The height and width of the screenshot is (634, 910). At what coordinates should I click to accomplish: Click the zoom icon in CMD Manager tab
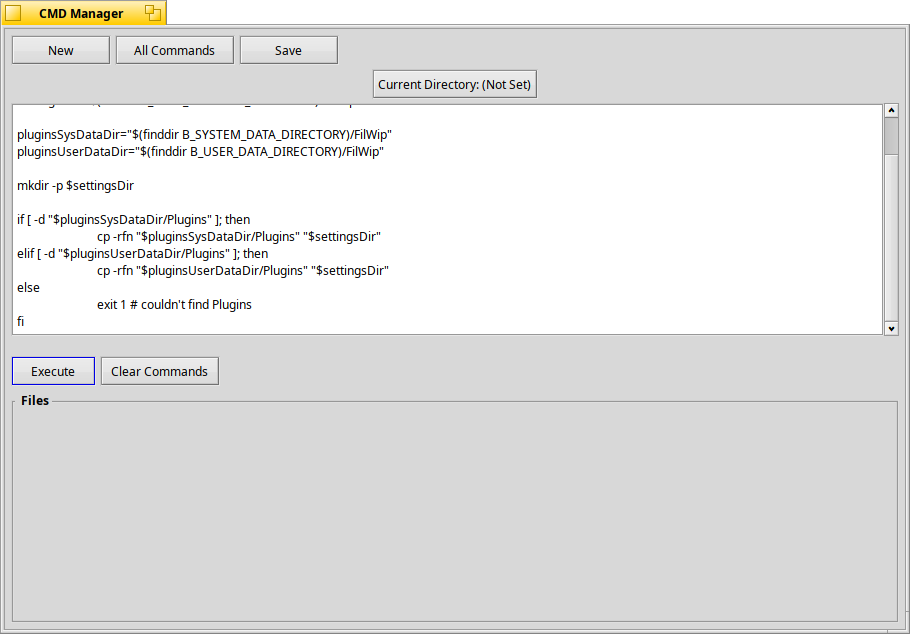pos(153,13)
